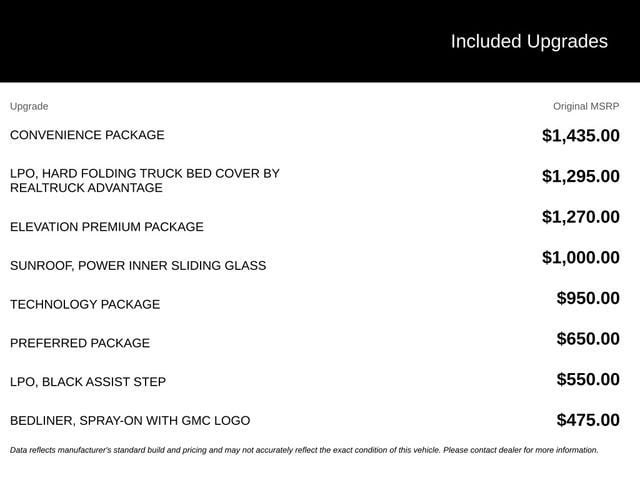The width and height of the screenshot is (640, 480).
Task: Click the $1,295.00 price
Action: 581,176
